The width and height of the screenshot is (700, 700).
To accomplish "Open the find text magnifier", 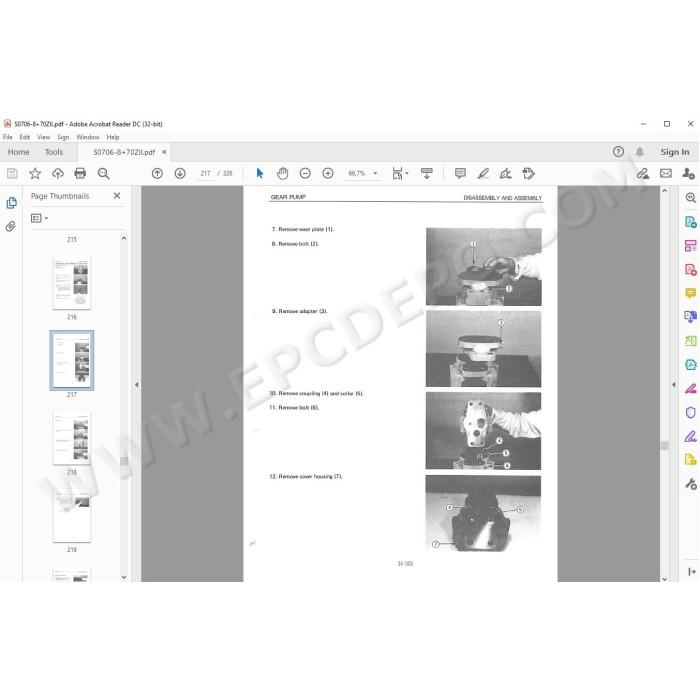I will click(x=104, y=173).
